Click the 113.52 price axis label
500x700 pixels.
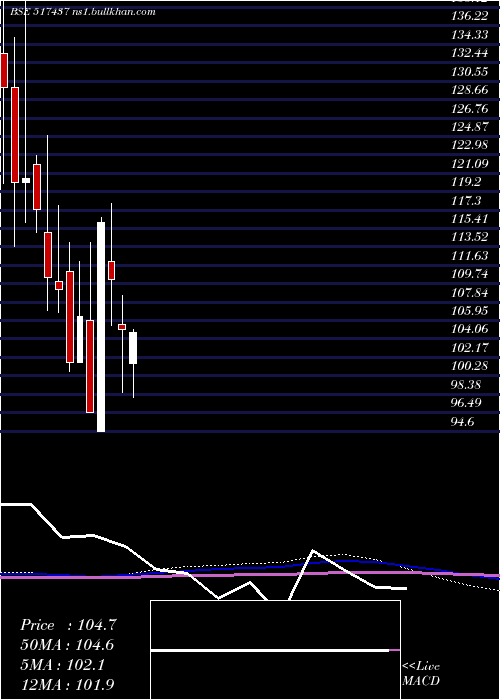(x=469, y=237)
